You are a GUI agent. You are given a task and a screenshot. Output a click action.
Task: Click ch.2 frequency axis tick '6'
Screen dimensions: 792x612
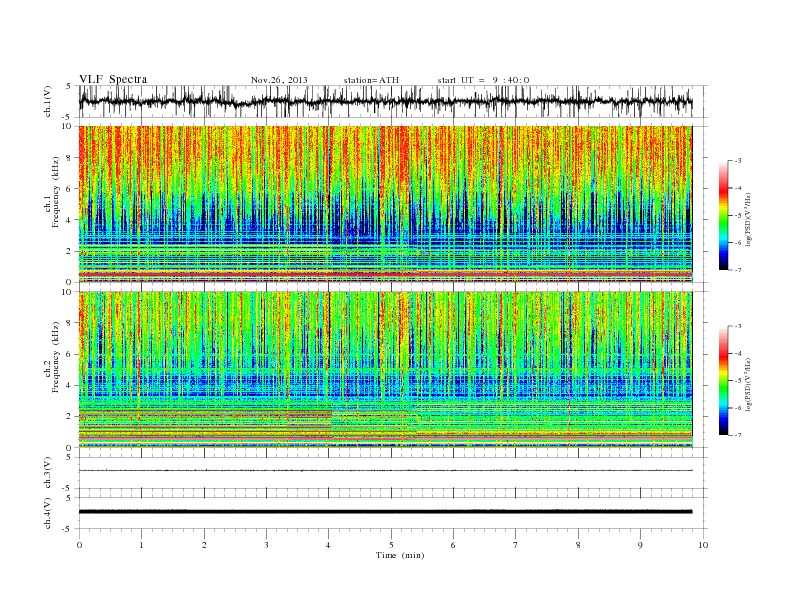(69, 354)
